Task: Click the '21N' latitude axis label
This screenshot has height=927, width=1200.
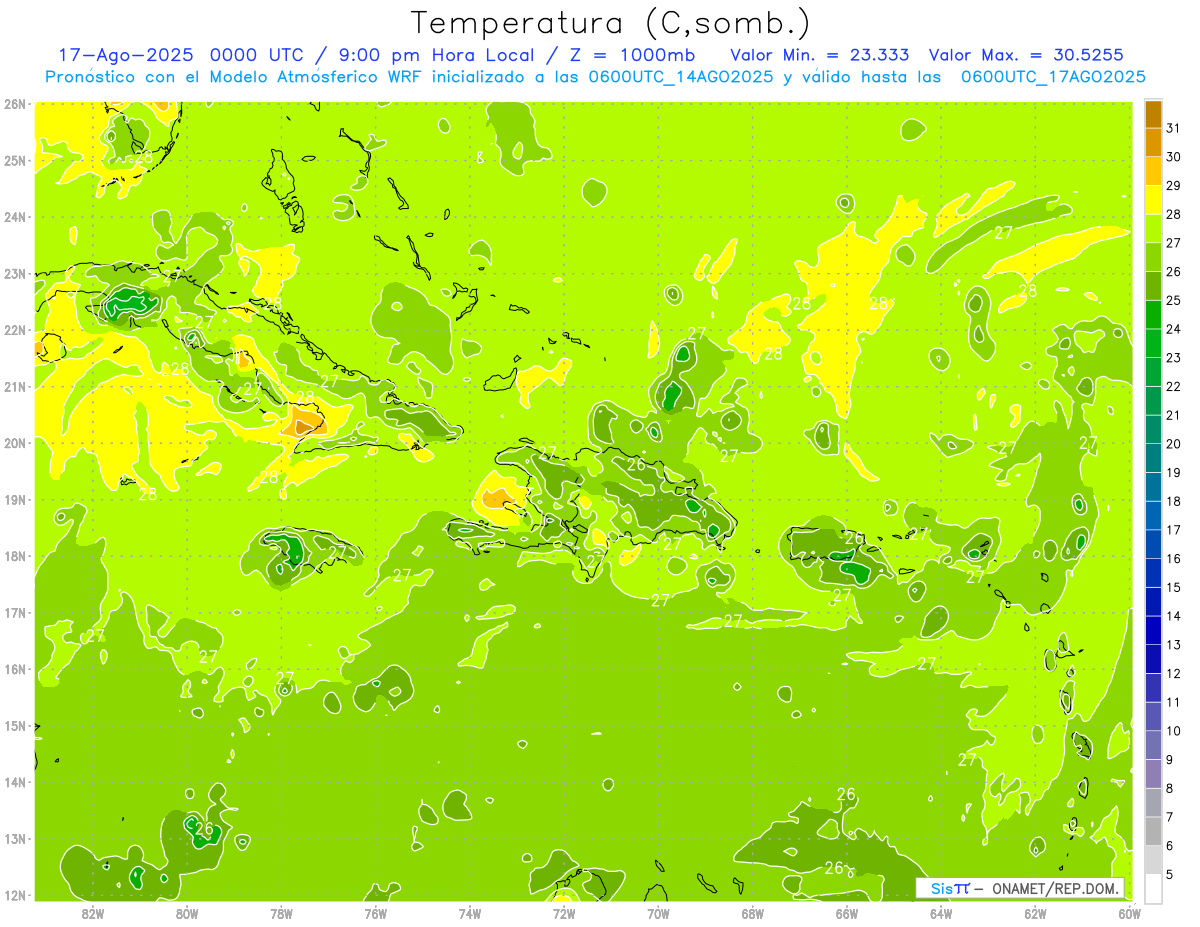Action: click(x=14, y=386)
